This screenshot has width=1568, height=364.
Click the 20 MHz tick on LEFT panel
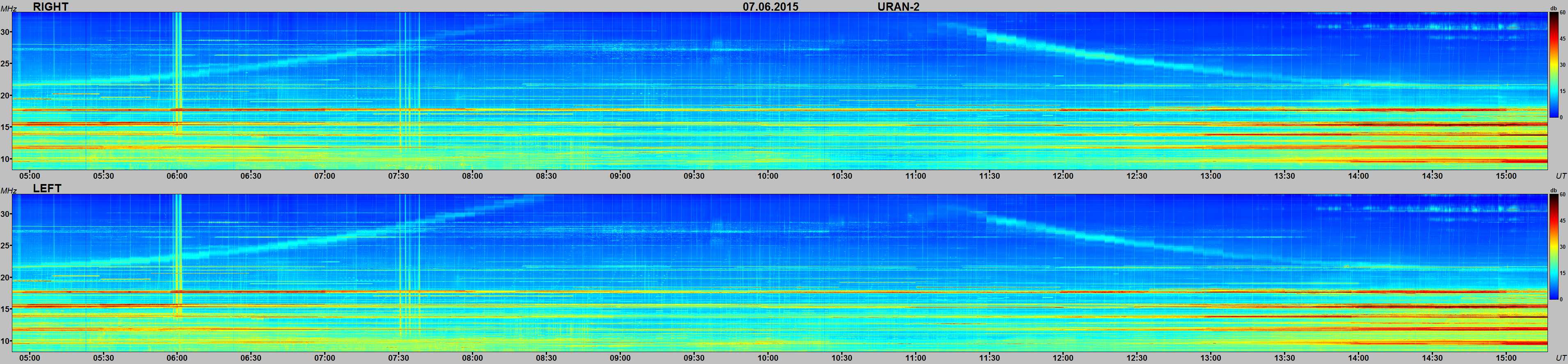tap(6, 278)
